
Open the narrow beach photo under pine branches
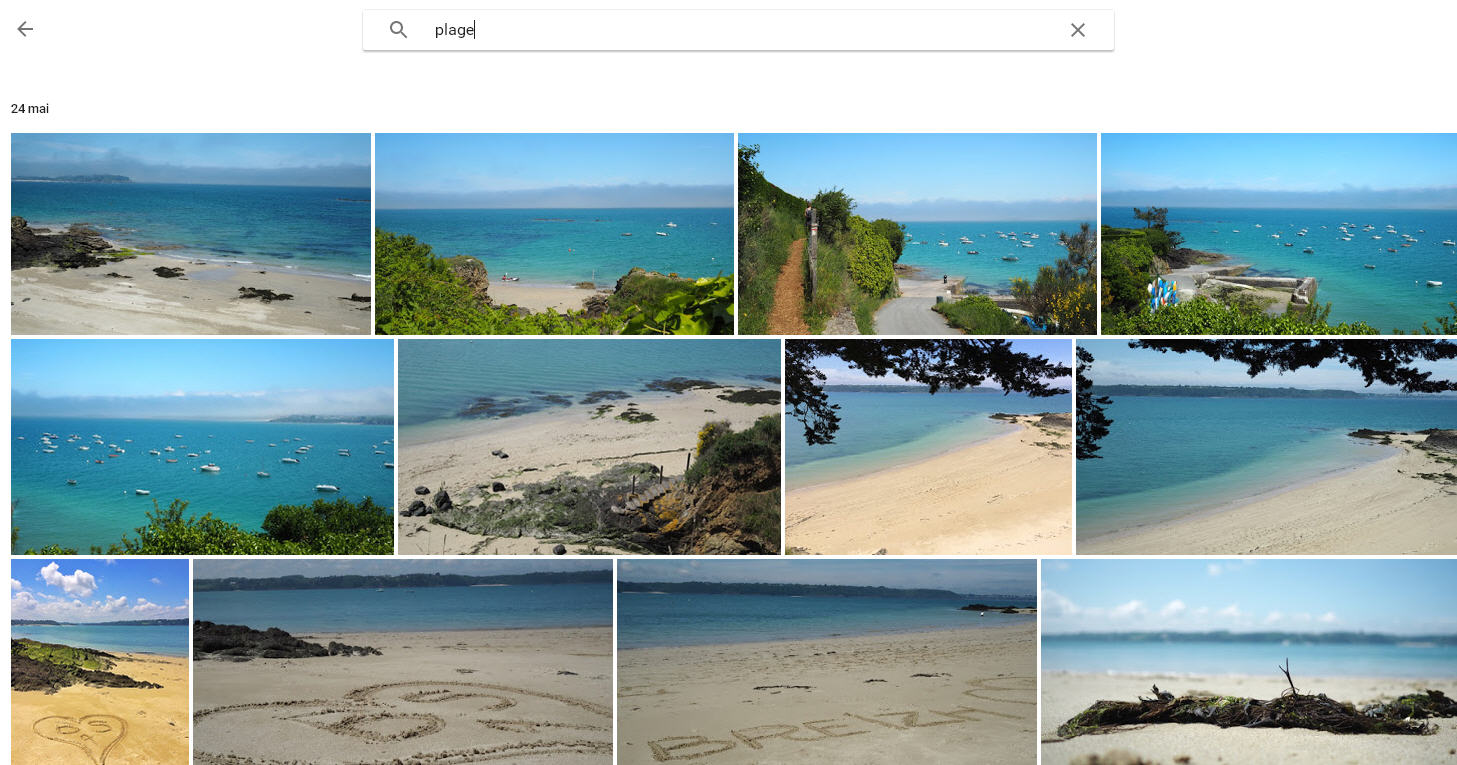[x=928, y=447]
